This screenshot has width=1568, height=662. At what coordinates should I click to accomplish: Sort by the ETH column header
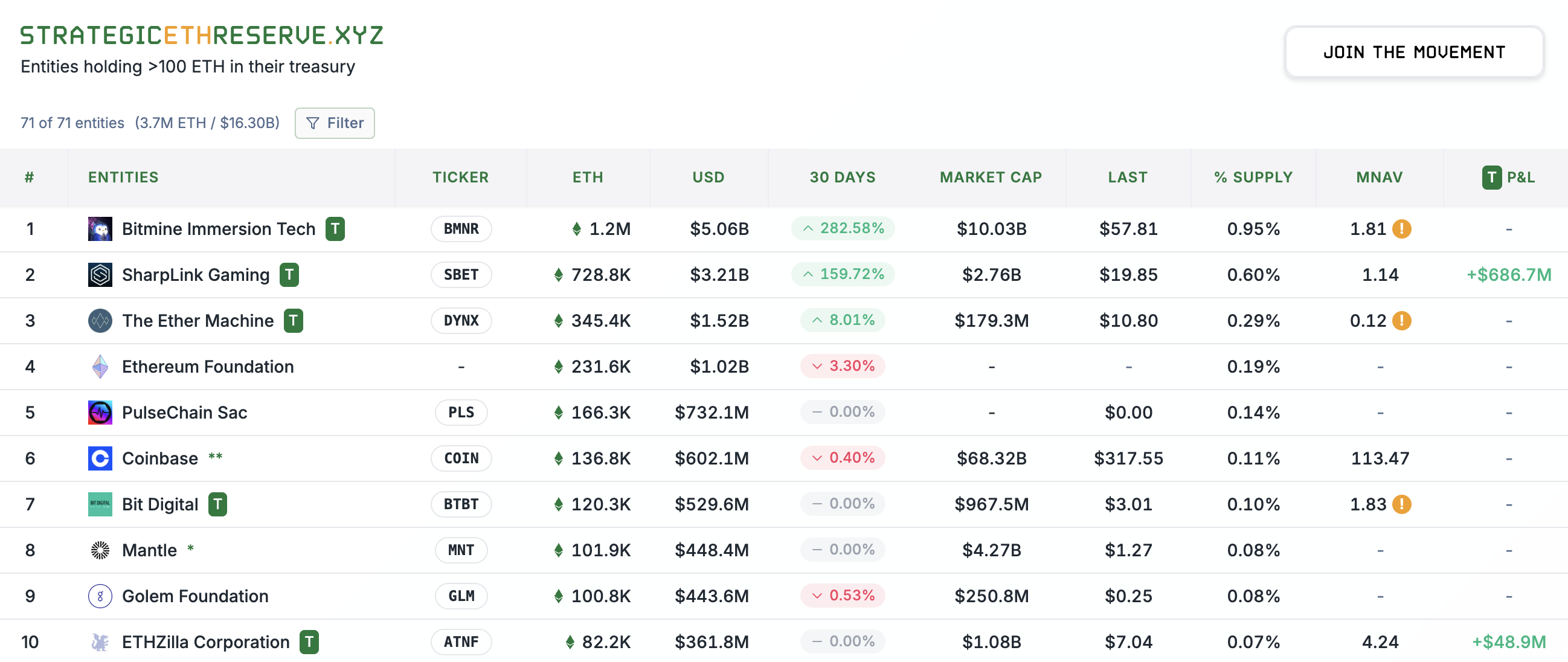(587, 177)
